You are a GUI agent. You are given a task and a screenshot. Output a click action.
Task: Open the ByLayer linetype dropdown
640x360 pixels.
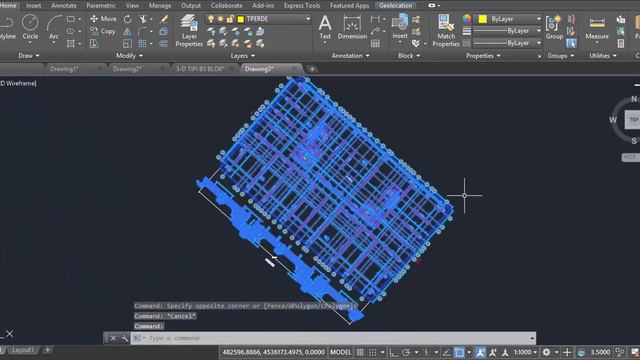[x=538, y=43]
